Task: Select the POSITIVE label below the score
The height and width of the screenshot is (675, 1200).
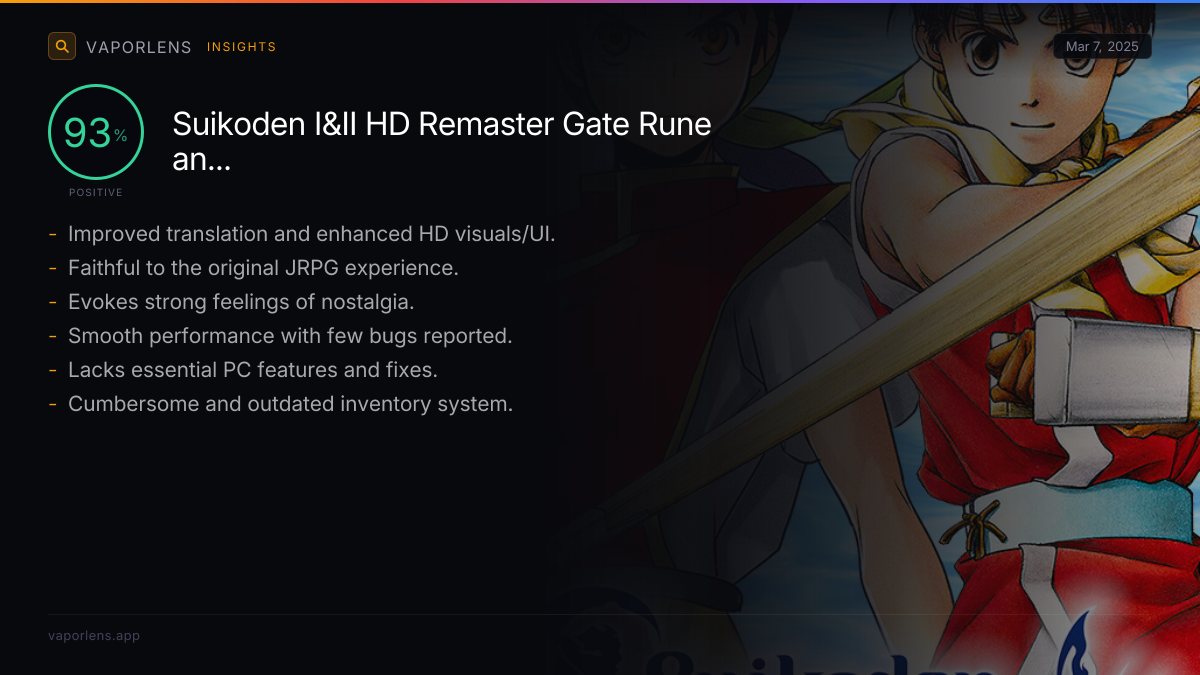Action: coord(96,192)
